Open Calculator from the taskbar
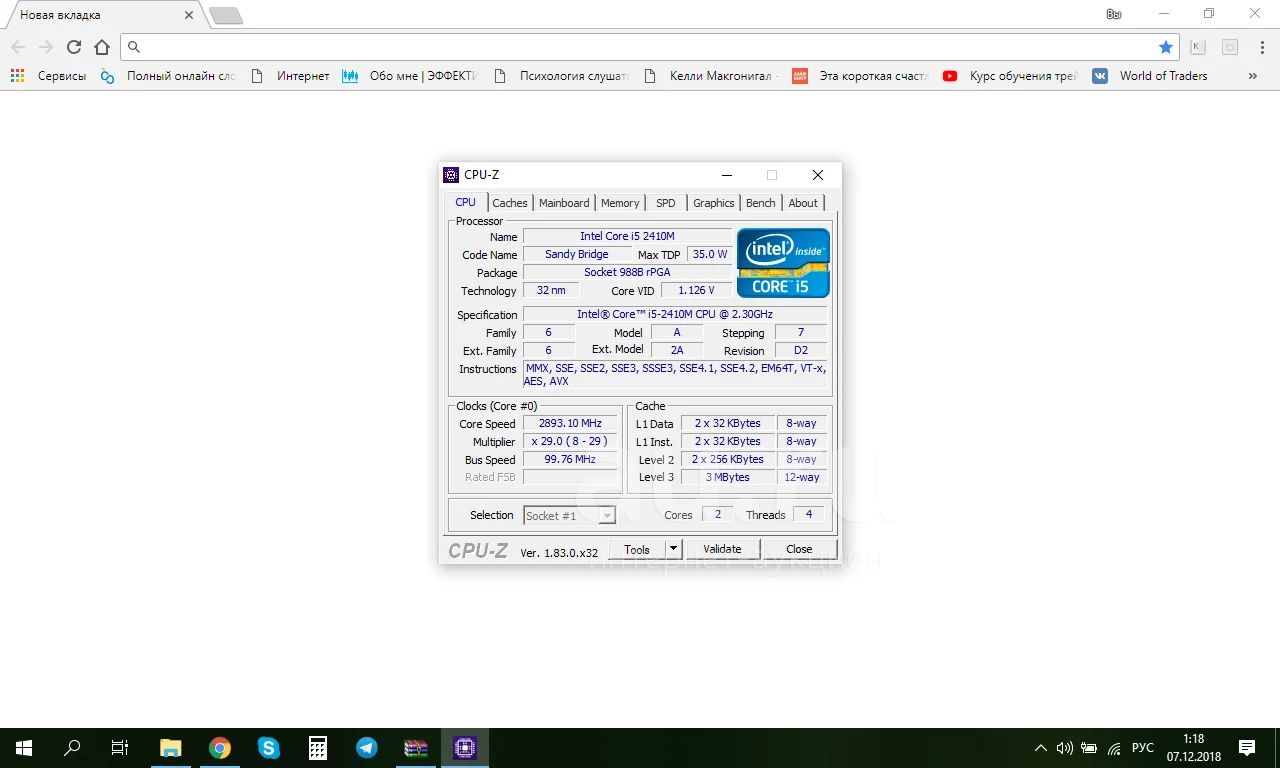 [x=318, y=748]
